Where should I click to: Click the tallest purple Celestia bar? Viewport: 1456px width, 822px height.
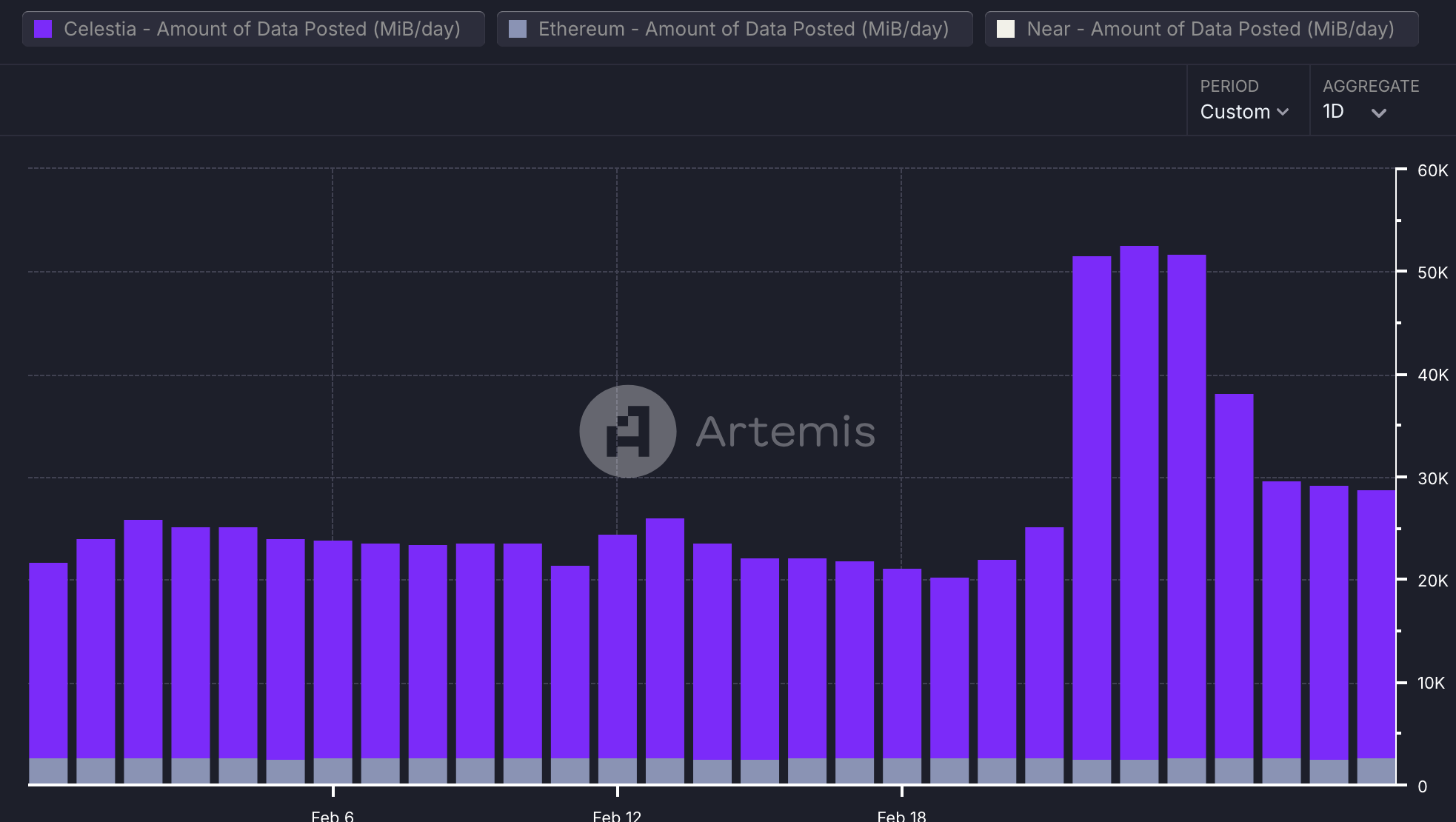pyautogui.click(x=1139, y=502)
